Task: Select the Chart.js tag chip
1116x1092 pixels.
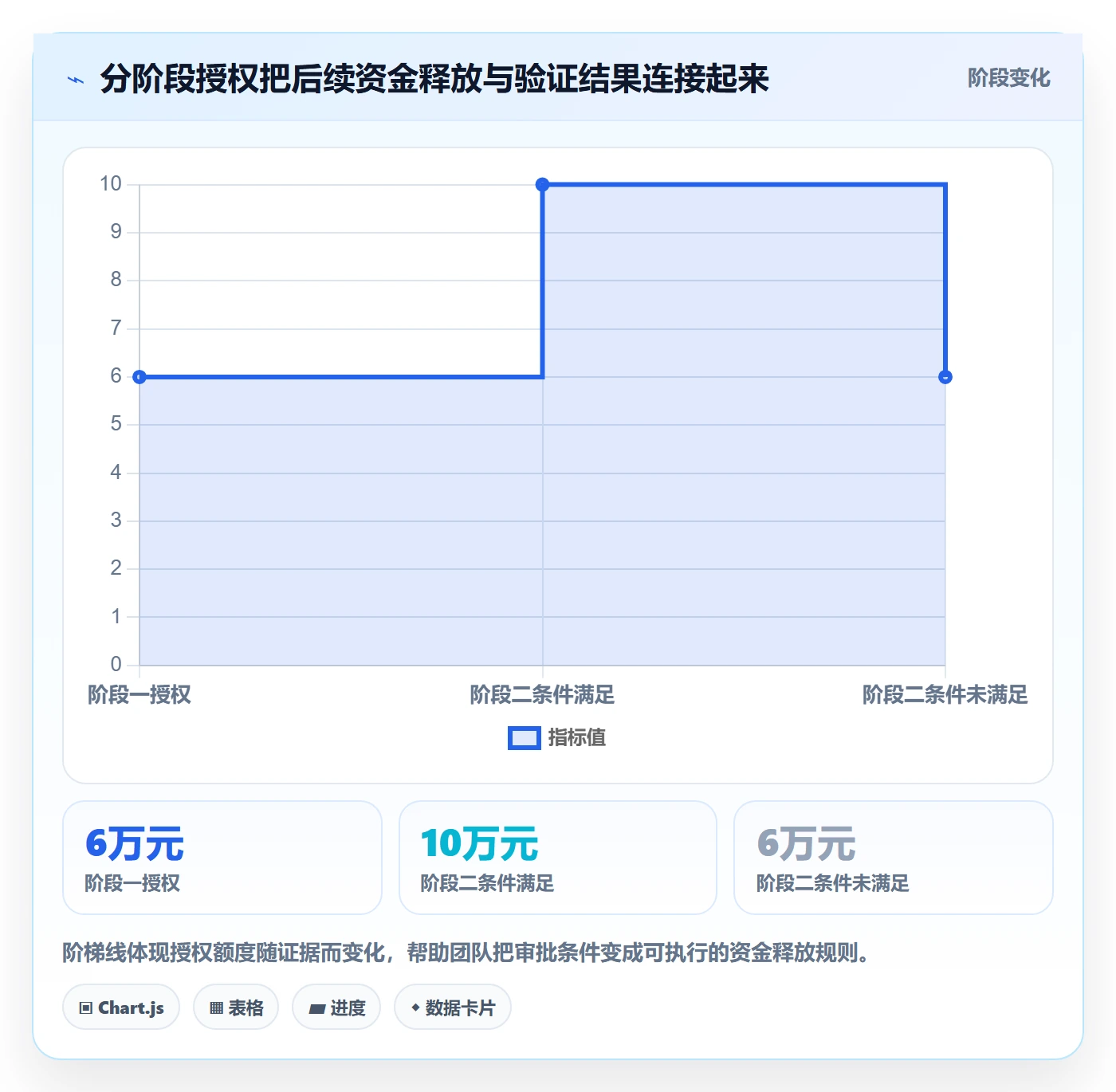Action: pos(121,1008)
